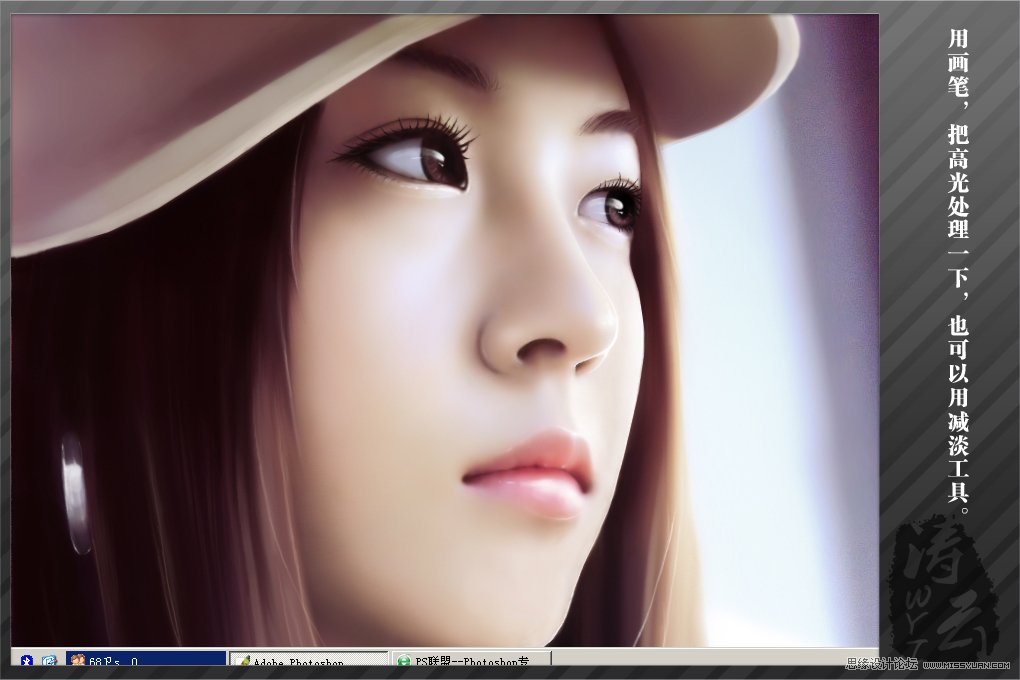Switch to the Adobe Photoshop taskbar window

pos(308,662)
